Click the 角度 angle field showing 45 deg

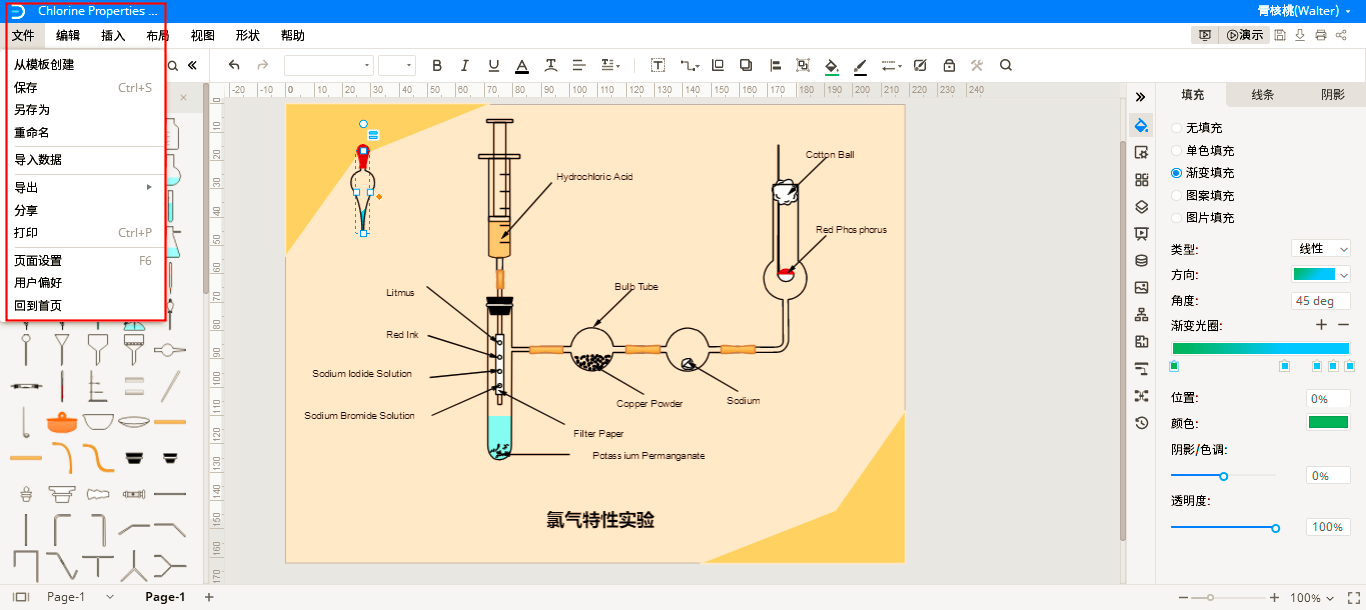1321,301
